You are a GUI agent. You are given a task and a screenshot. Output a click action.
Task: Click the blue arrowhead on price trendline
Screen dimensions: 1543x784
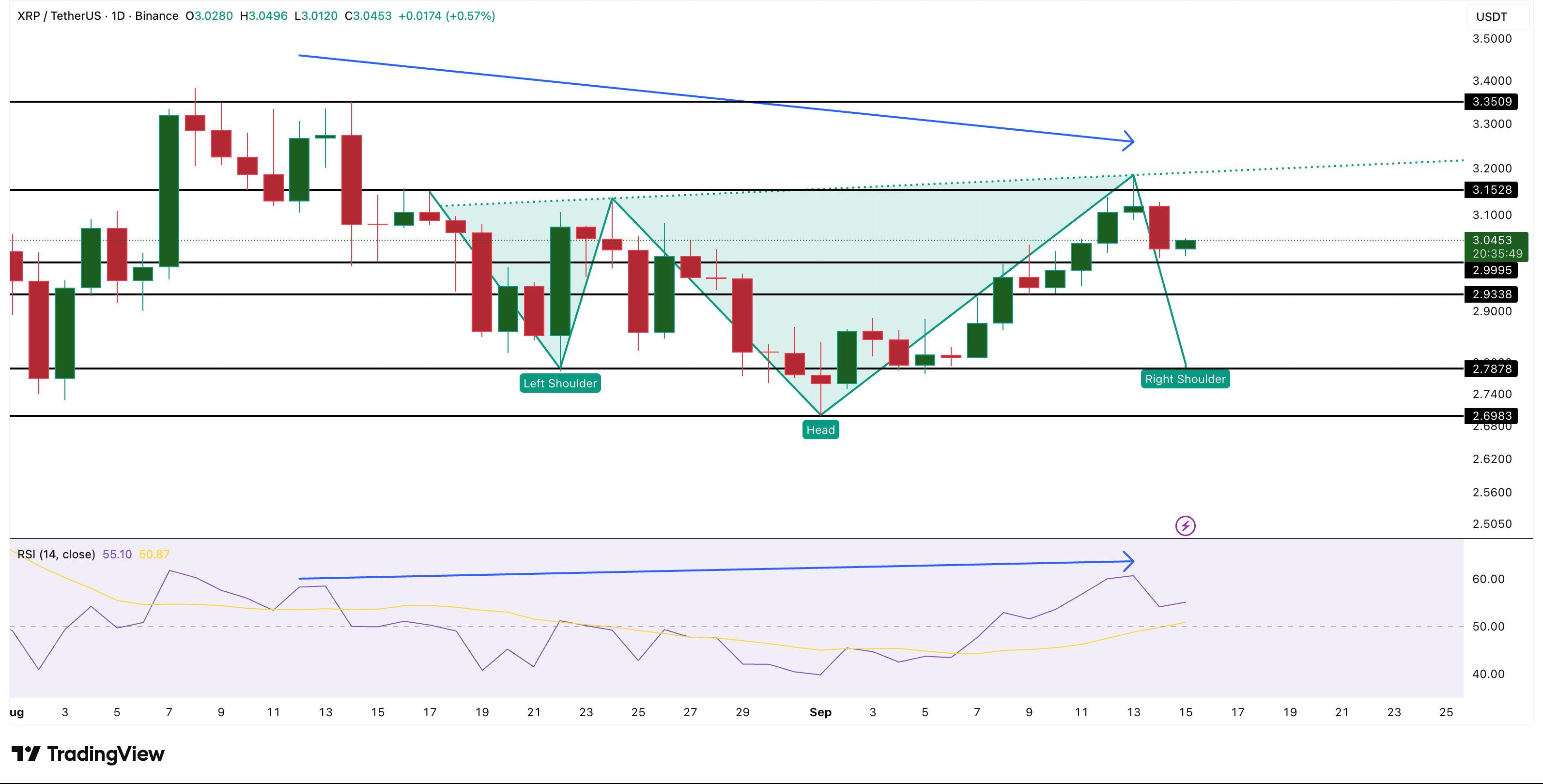[x=1128, y=141]
